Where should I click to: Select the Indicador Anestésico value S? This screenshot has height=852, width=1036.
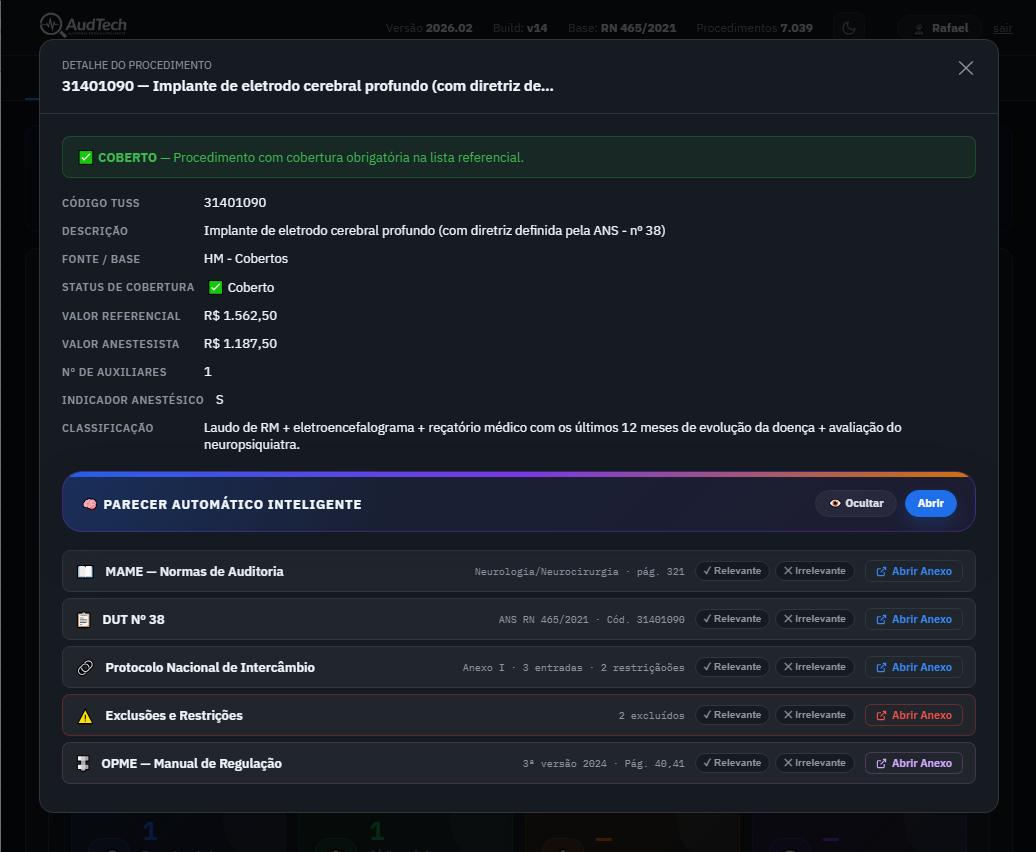click(219, 400)
